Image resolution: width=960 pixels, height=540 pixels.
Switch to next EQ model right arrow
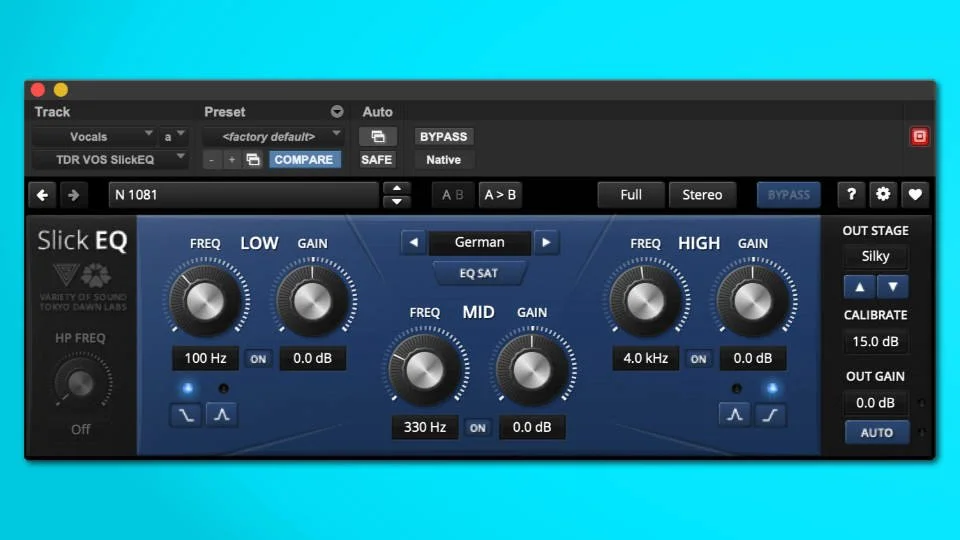coord(546,242)
